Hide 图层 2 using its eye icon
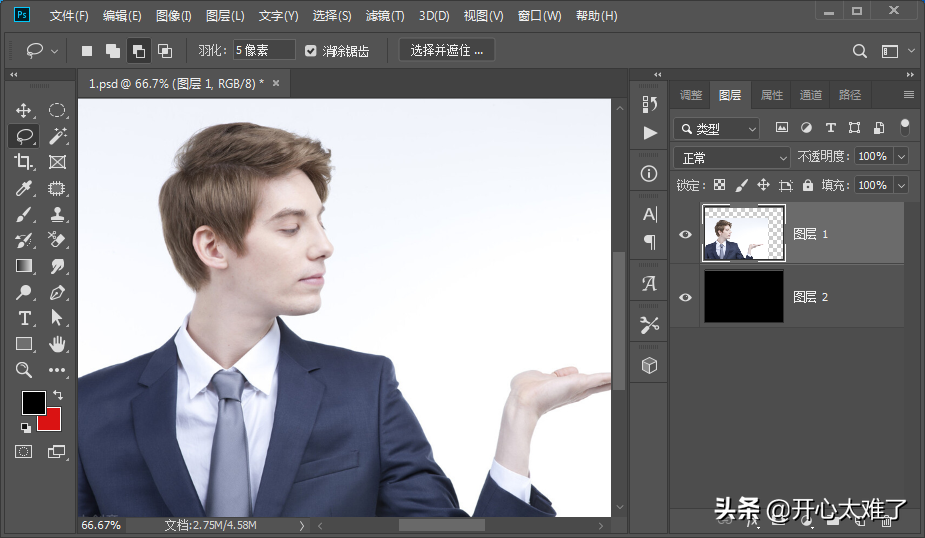The image size is (925, 538). pyautogui.click(x=685, y=297)
